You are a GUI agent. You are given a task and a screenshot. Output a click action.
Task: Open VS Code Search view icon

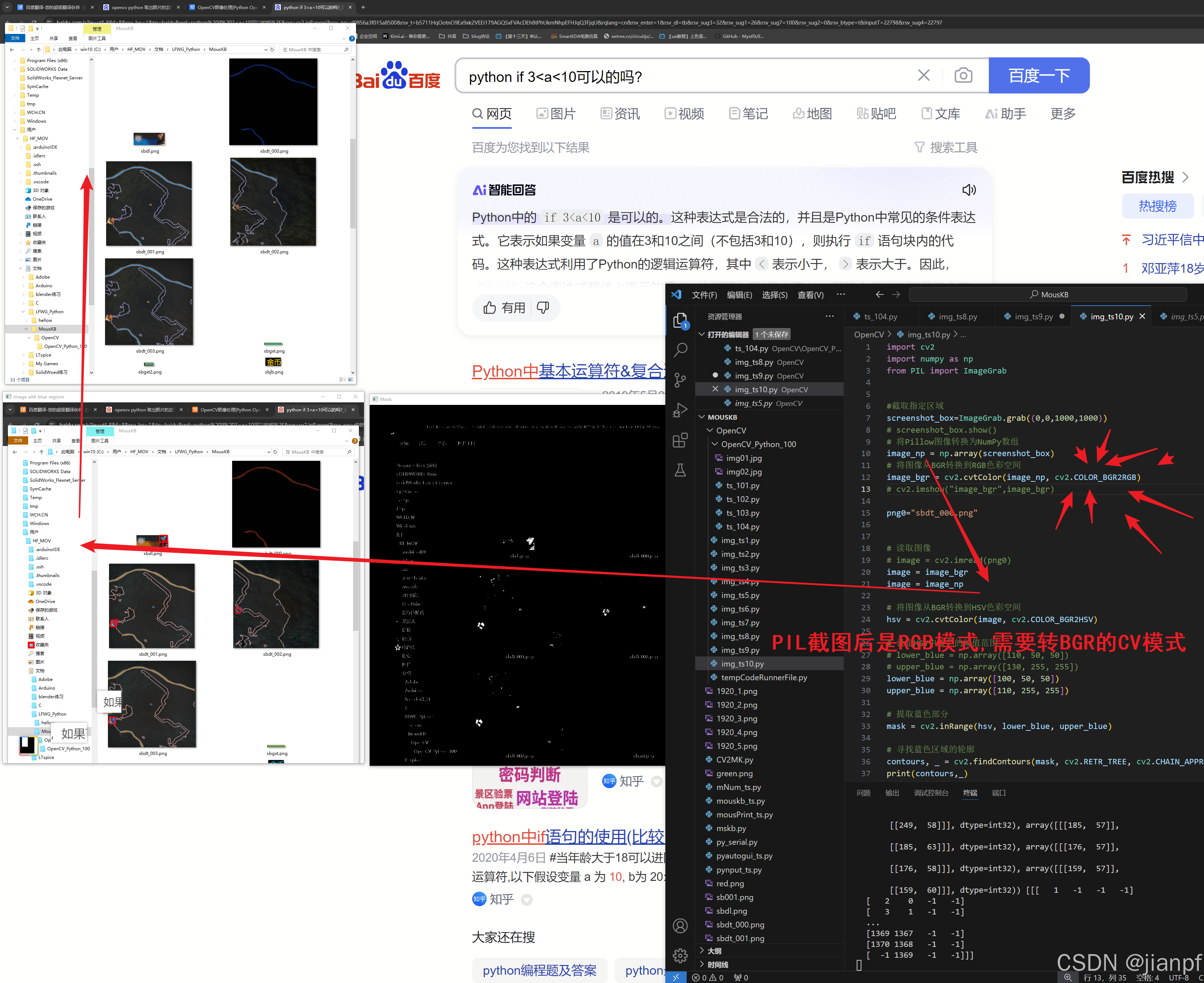(x=680, y=350)
